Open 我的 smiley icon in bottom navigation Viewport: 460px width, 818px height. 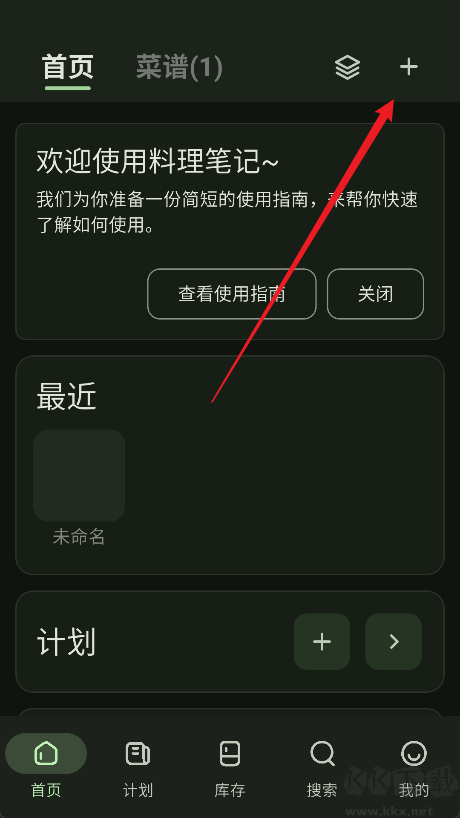414,754
